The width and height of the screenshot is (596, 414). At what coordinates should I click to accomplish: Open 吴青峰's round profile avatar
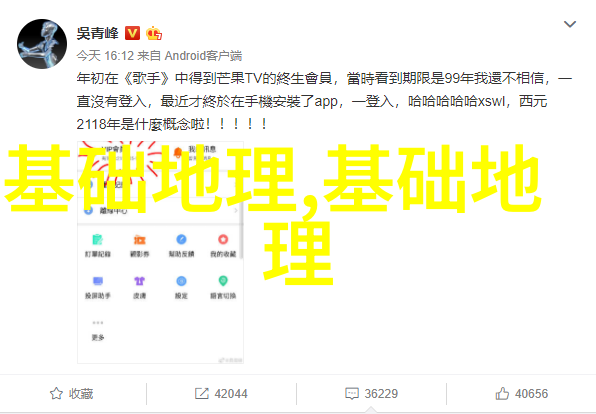pos(42,44)
